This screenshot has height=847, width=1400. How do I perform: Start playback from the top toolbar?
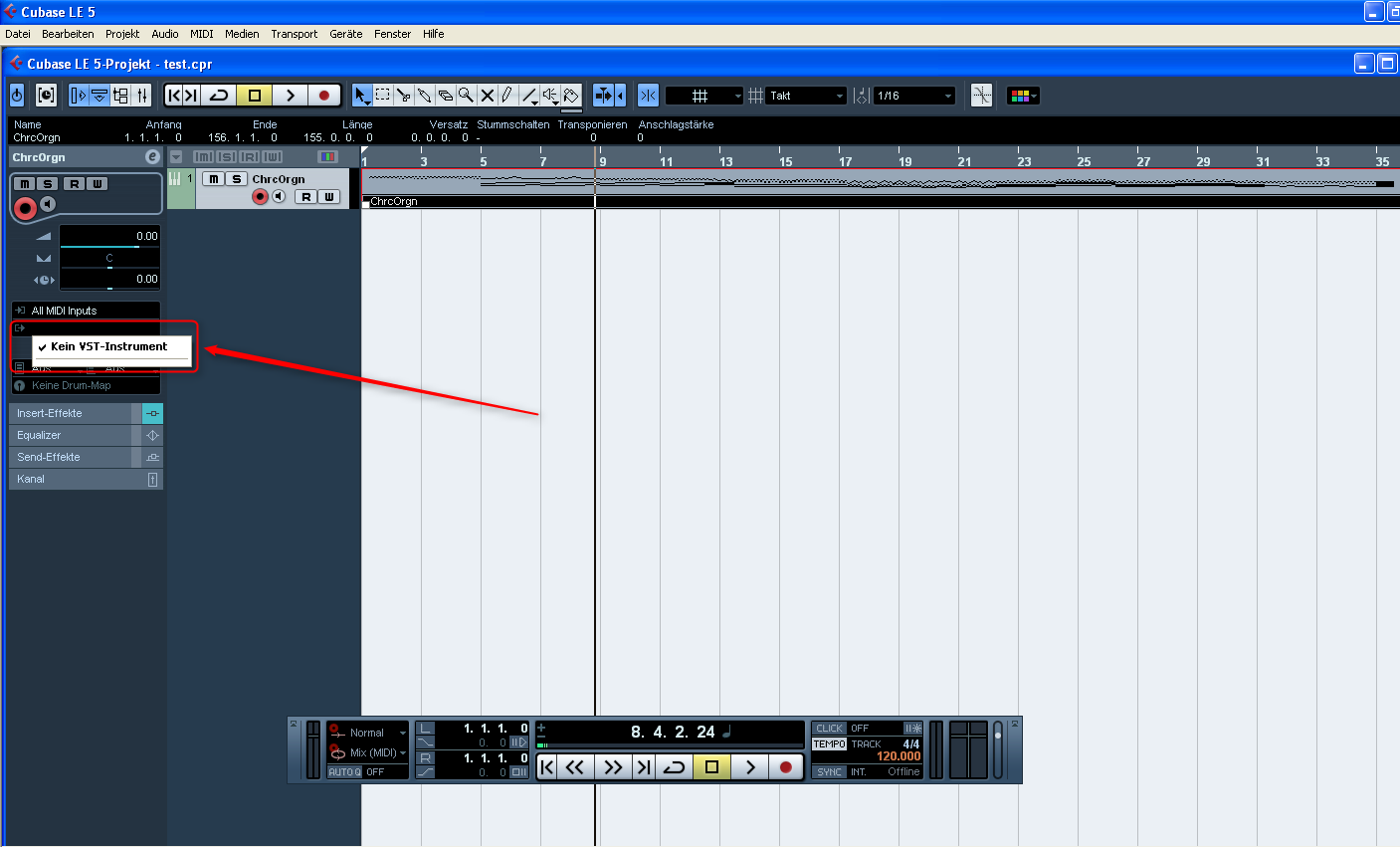click(x=290, y=96)
